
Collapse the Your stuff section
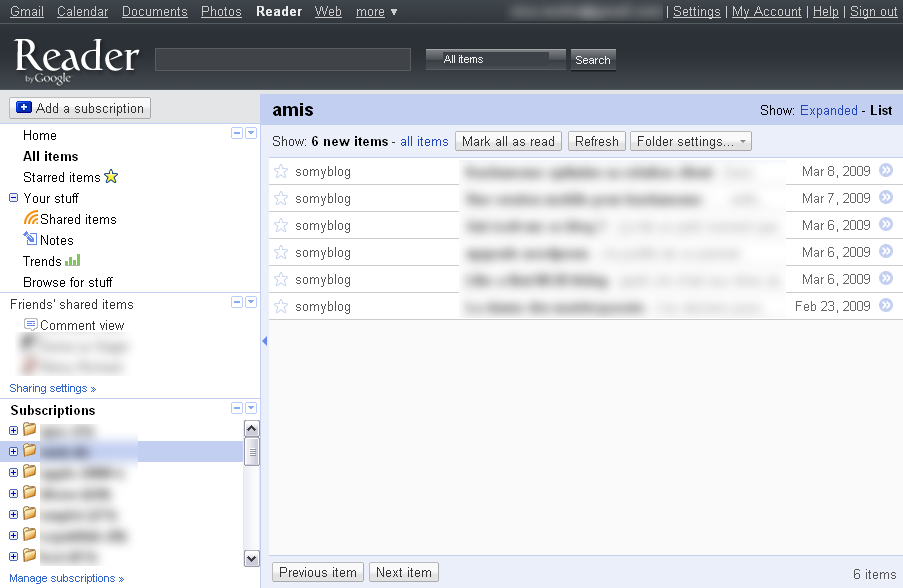(13, 198)
